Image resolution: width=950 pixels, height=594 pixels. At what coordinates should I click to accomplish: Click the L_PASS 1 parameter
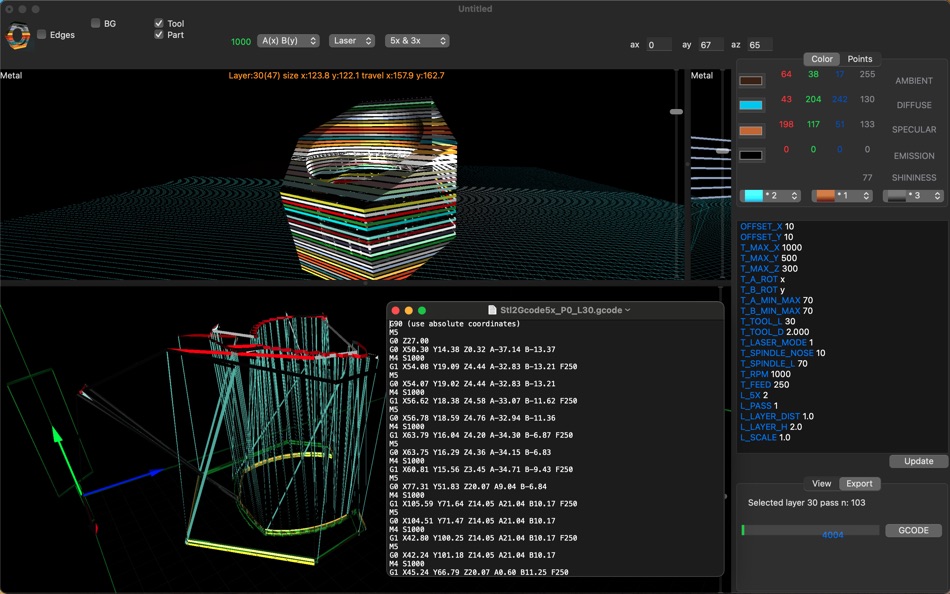click(x=759, y=405)
